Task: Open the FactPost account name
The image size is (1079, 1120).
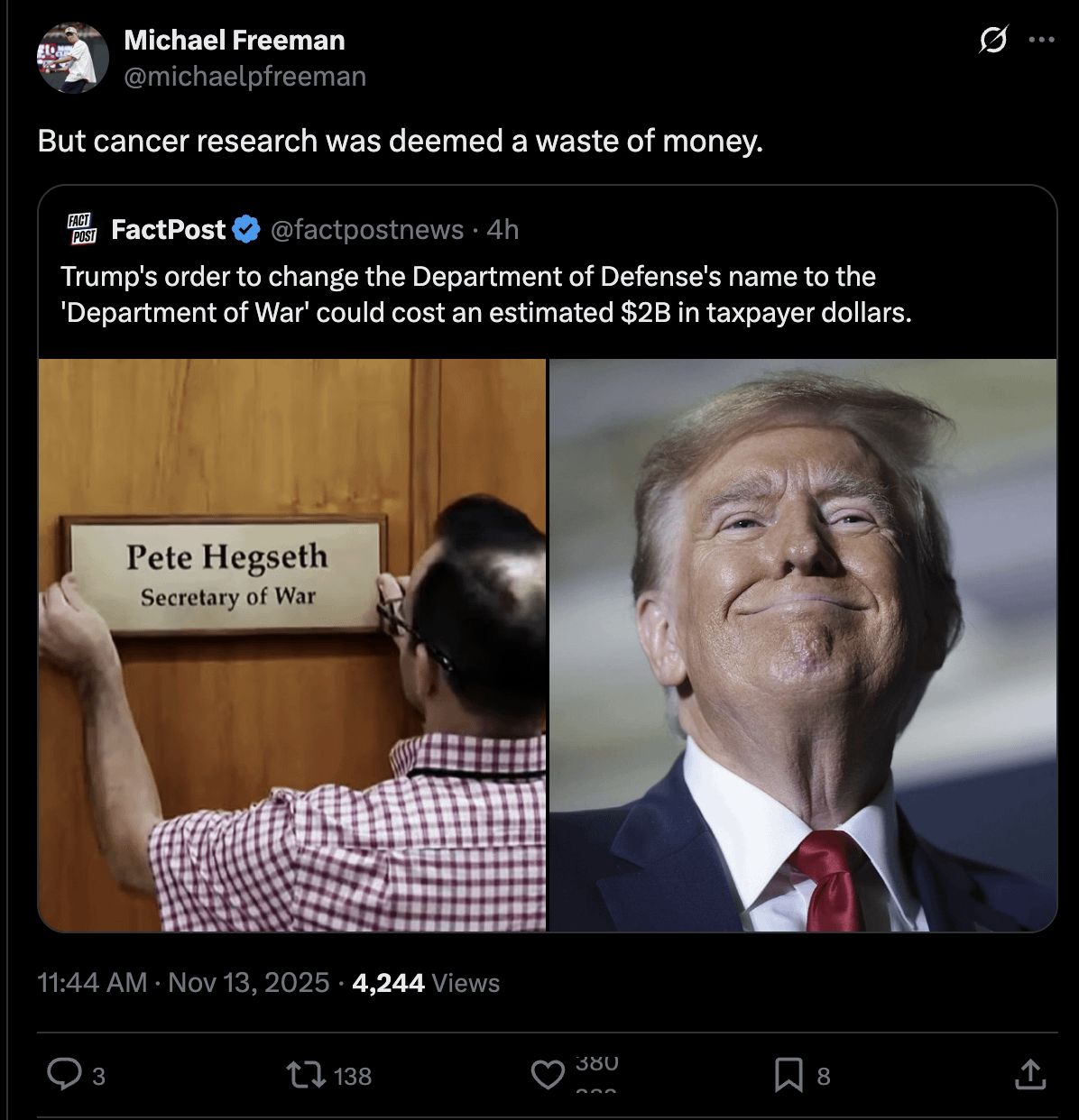Action: point(168,230)
